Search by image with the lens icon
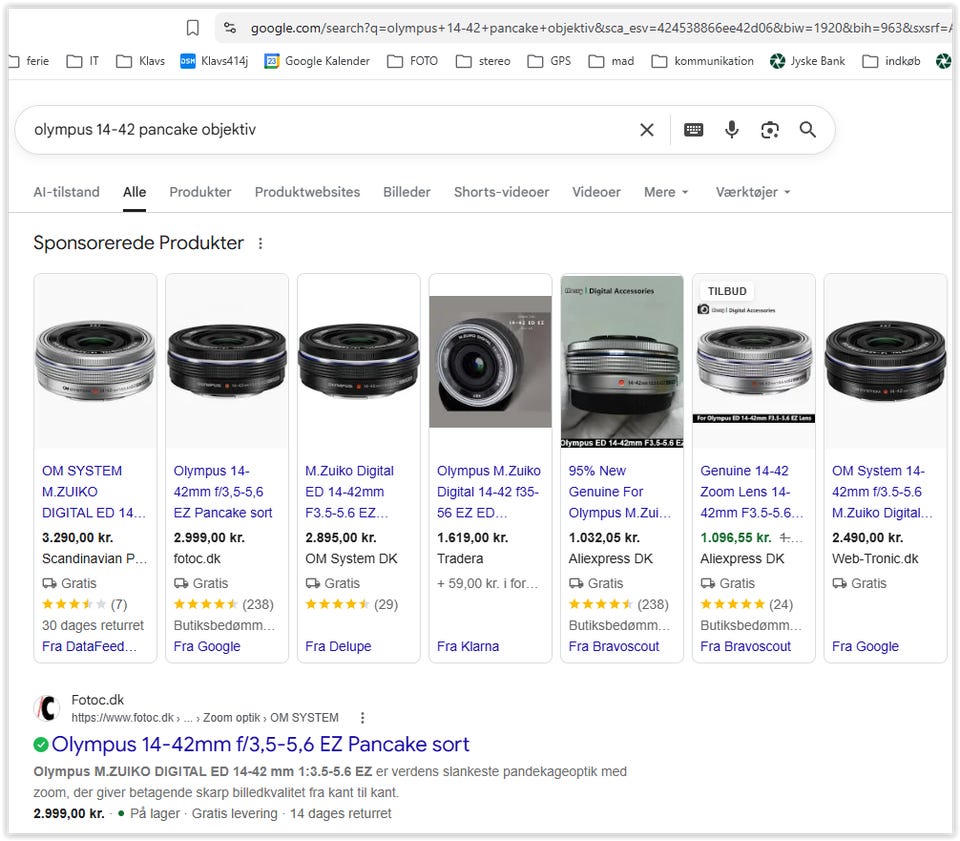This screenshot has height=841, width=960. (770, 130)
